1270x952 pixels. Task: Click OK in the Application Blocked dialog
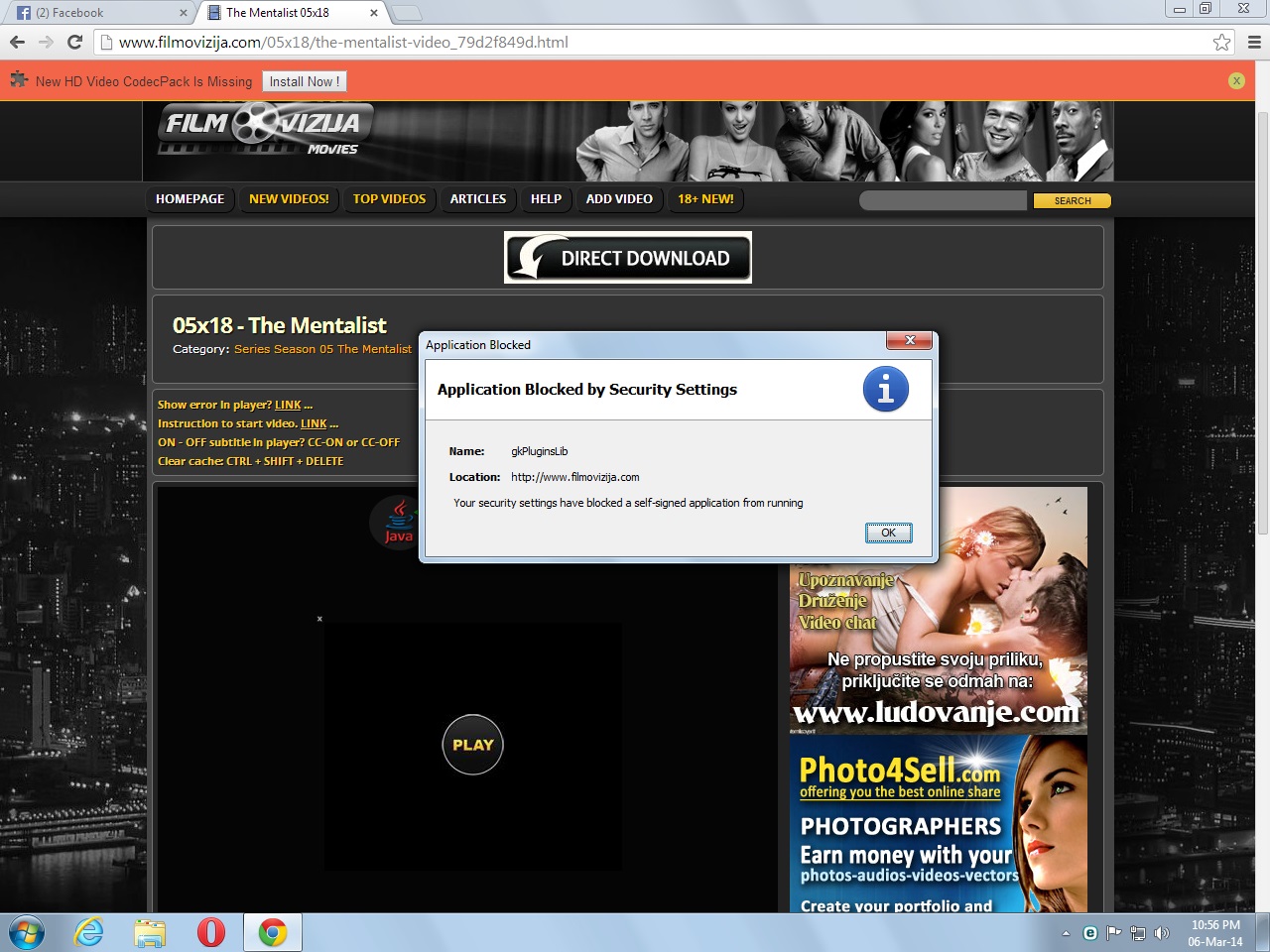pyautogui.click(x=888, y=533)
